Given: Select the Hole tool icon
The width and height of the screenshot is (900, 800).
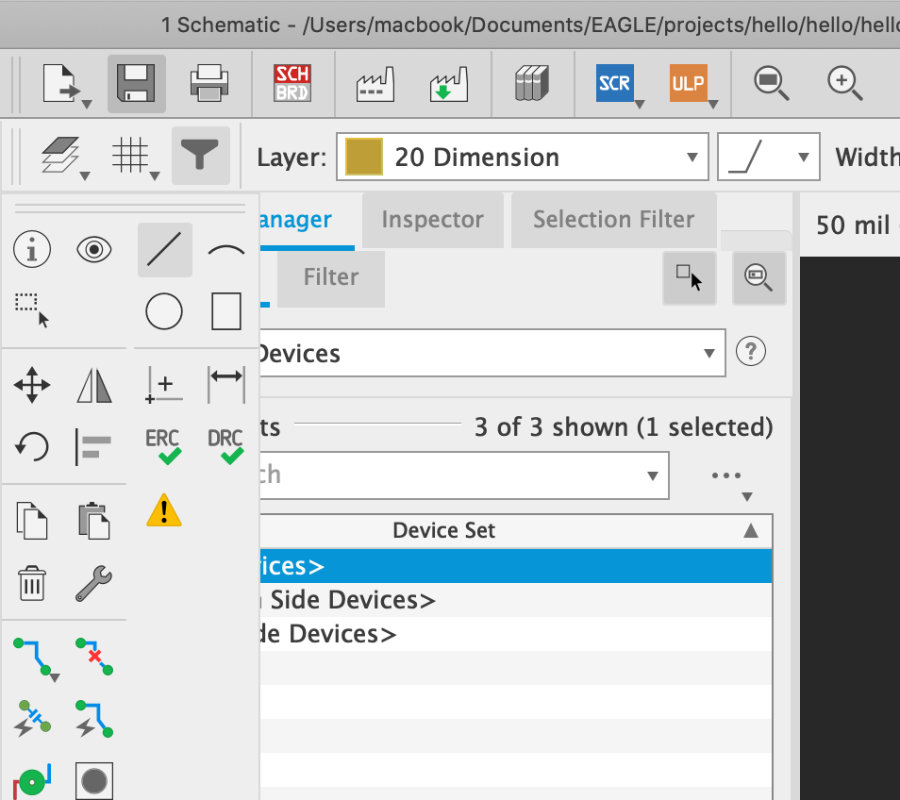Looking at the screenshot, I should [94, 780].
